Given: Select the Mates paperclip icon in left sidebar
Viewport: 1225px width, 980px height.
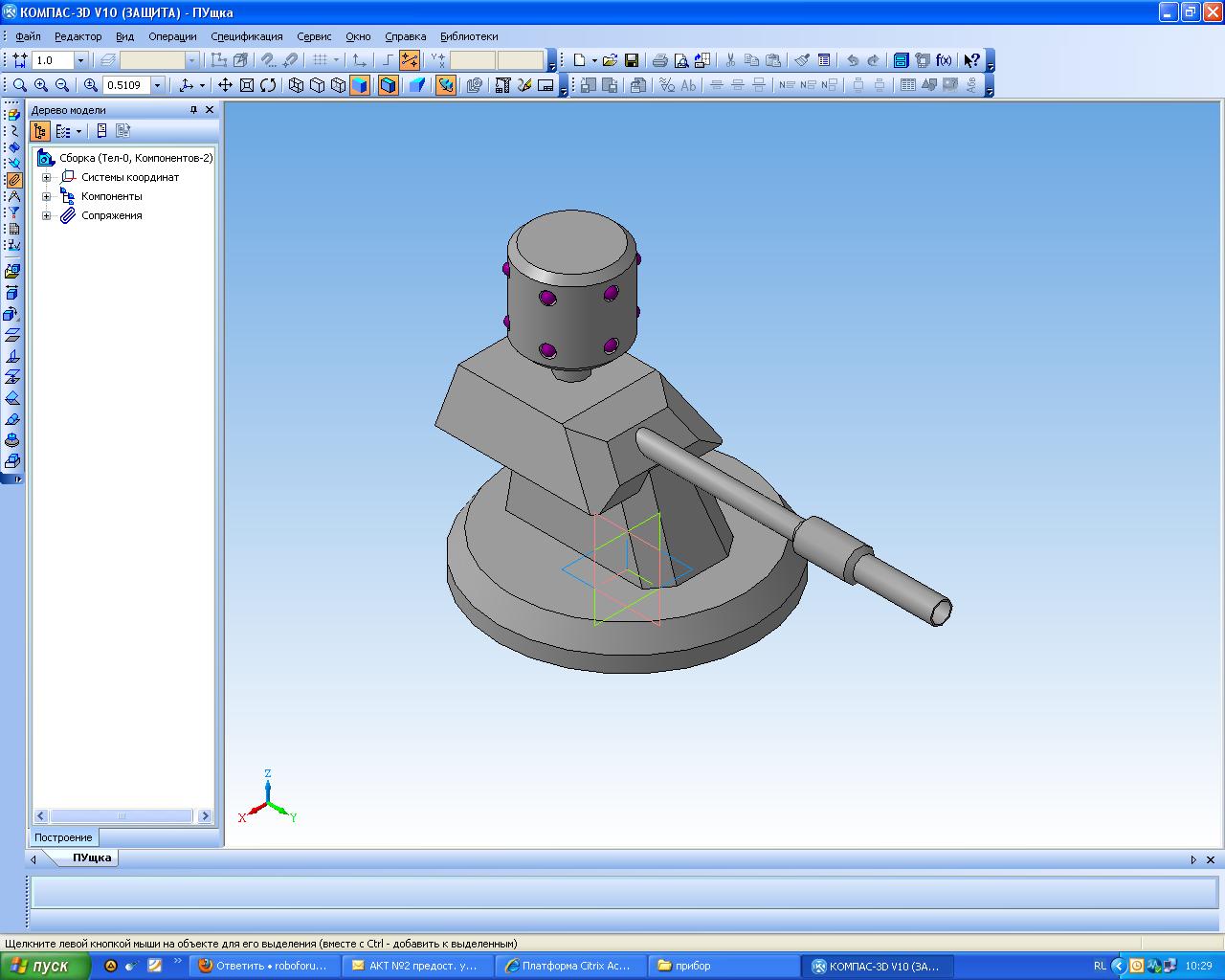Looking at the screenshot, I should pyautogui.click(x=13, y=179).
